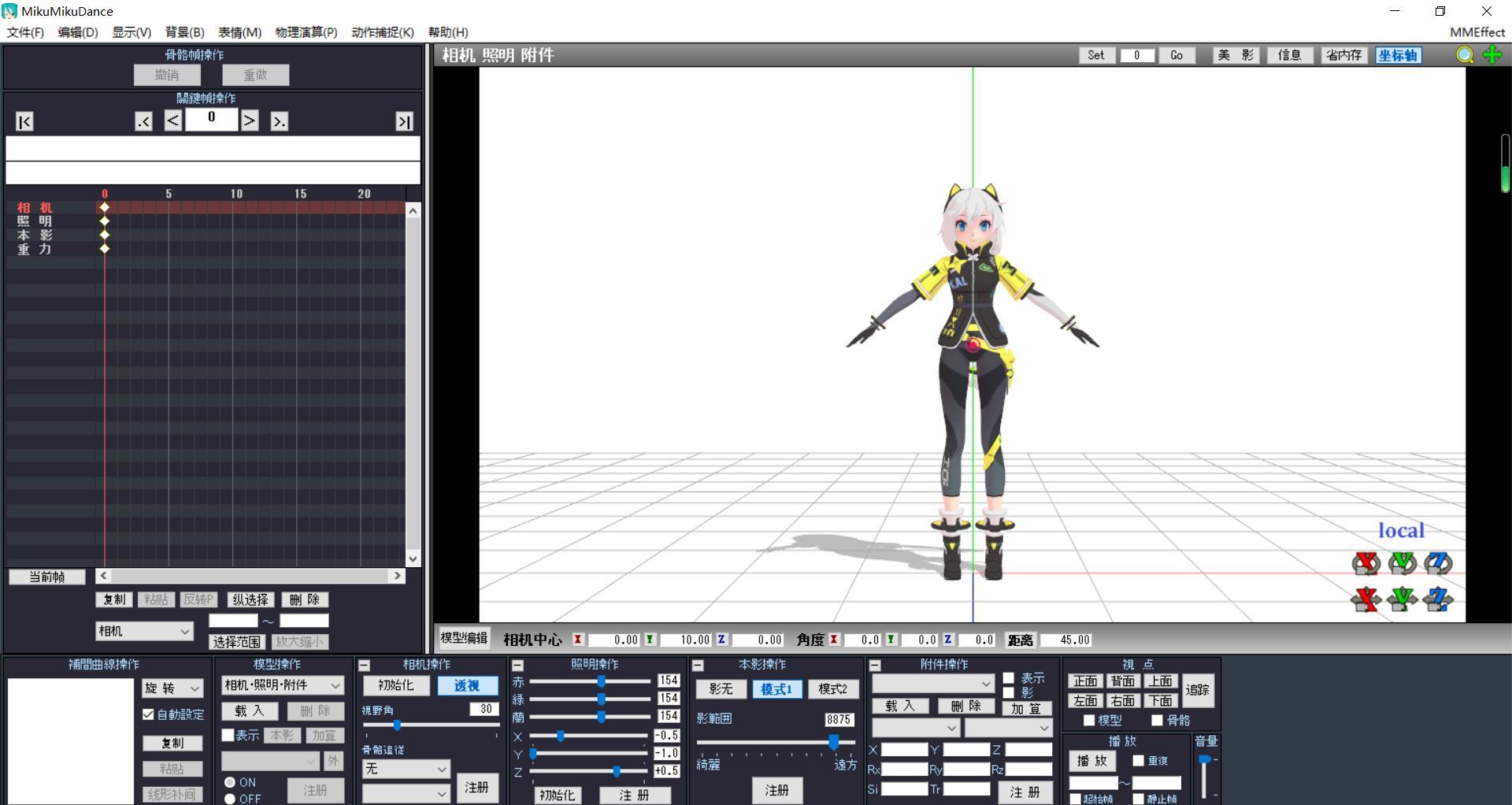Click the blue Z-axis rotate icon
The width and height of the screenshot is (1512, 805).
[1438, 563]
